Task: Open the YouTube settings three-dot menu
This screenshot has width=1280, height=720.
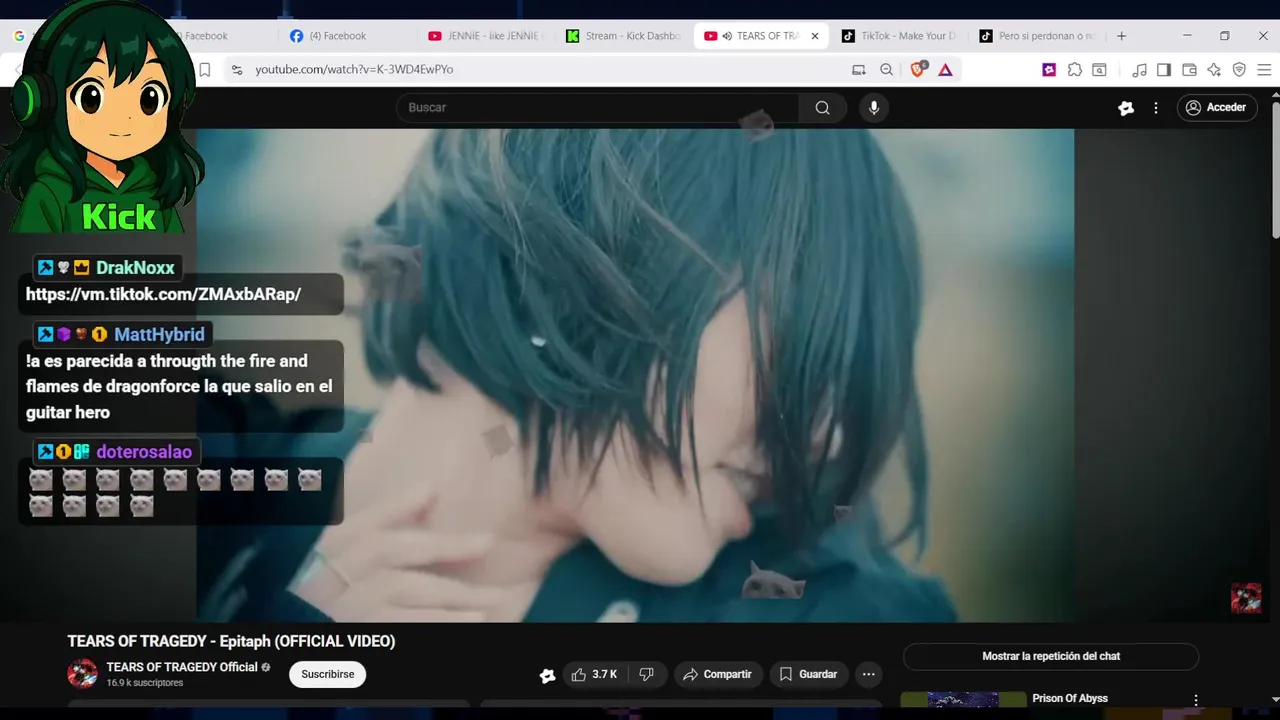Action: coord(1156,108)
